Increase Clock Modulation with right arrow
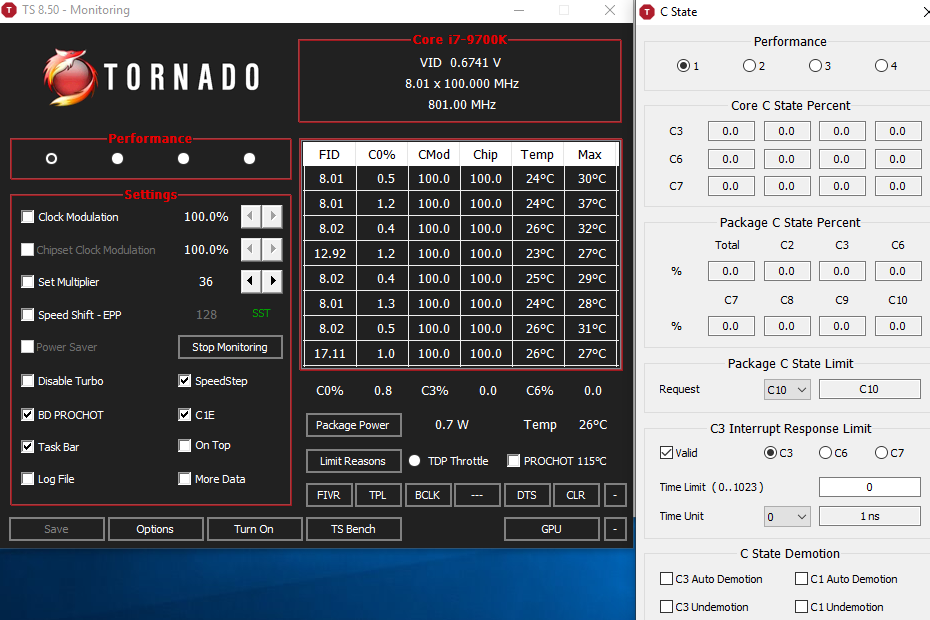Image resolution: width=930 pixels, height=620 pixels. coord(272,216)
